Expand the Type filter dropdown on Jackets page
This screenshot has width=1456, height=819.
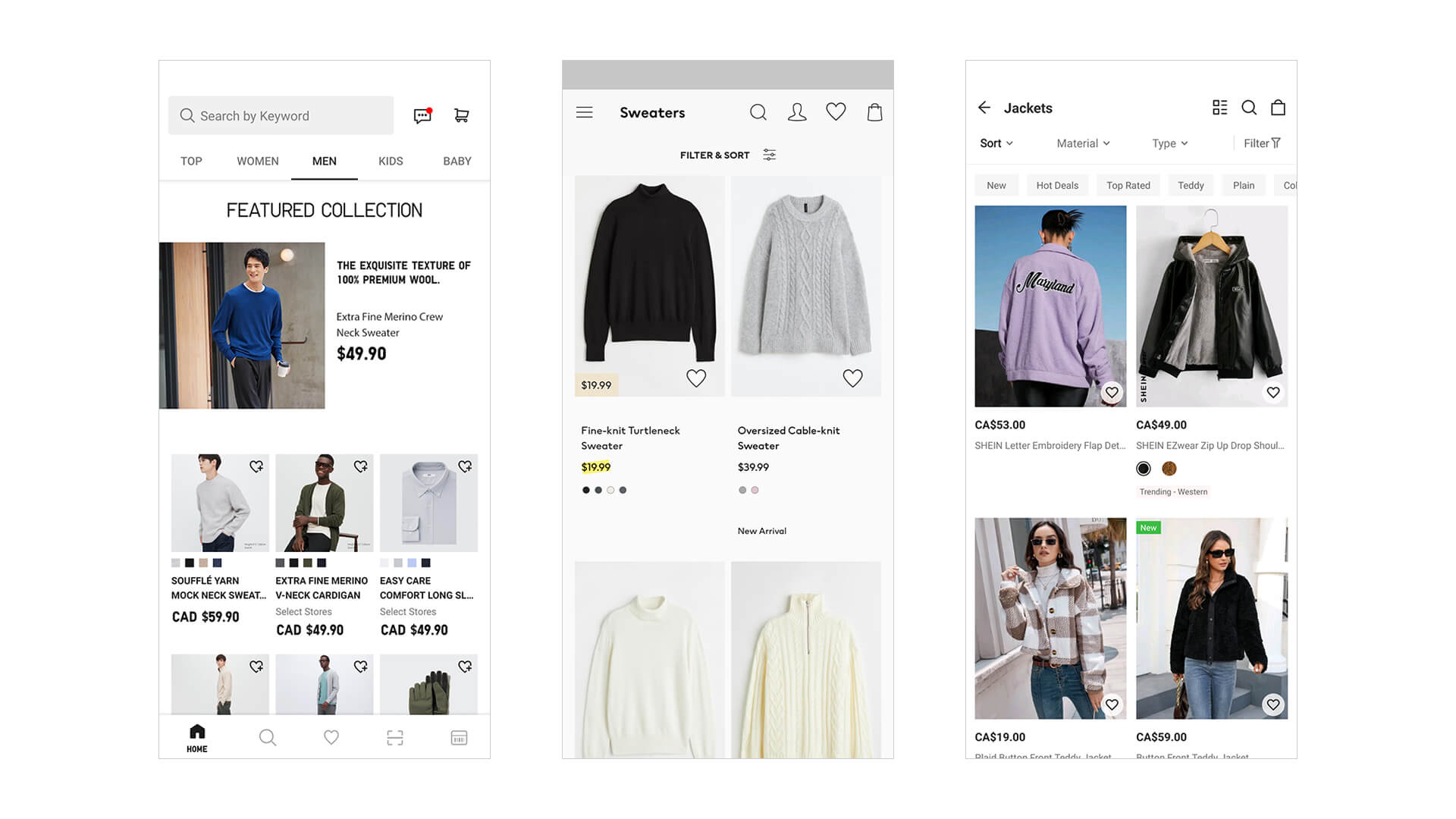pos(1169,143)
